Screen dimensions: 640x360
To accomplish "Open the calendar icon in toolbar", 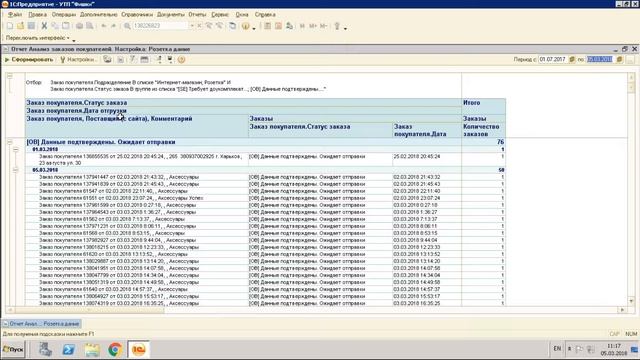I will 278,26.
